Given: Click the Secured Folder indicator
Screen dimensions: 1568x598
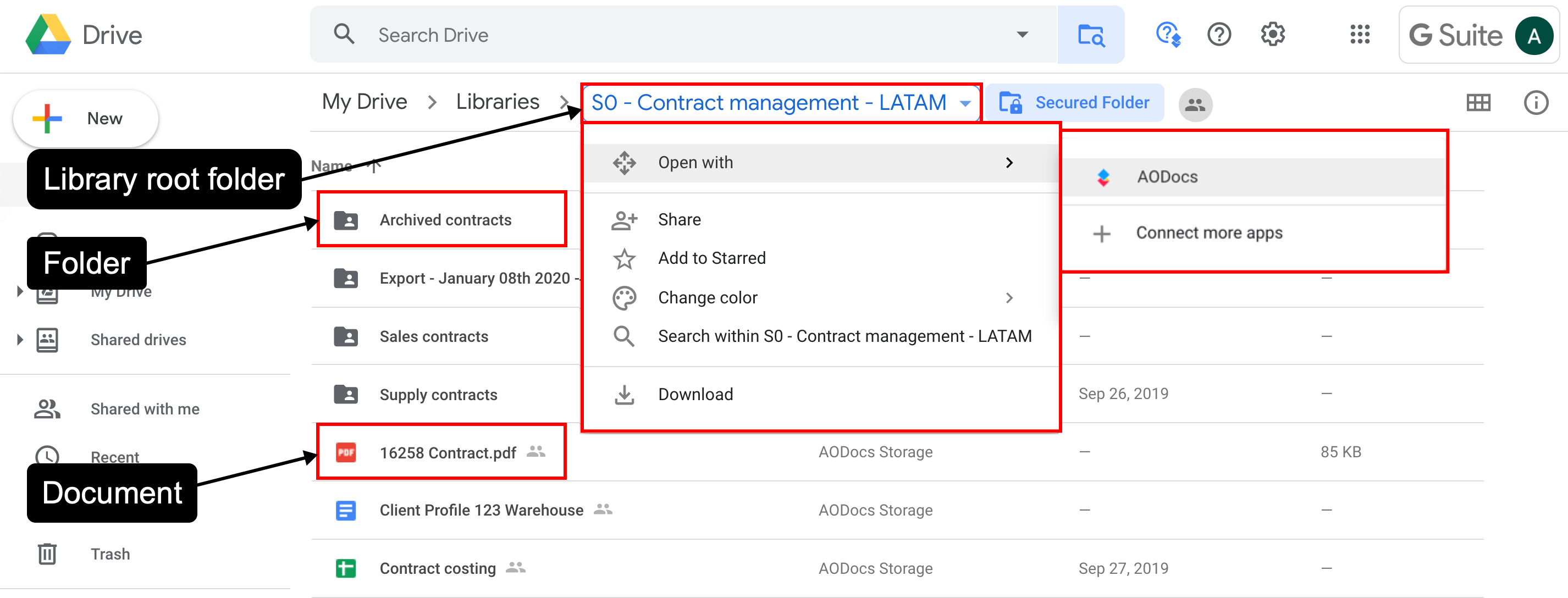Looking at the screenshot, I should pos(1075,102).
